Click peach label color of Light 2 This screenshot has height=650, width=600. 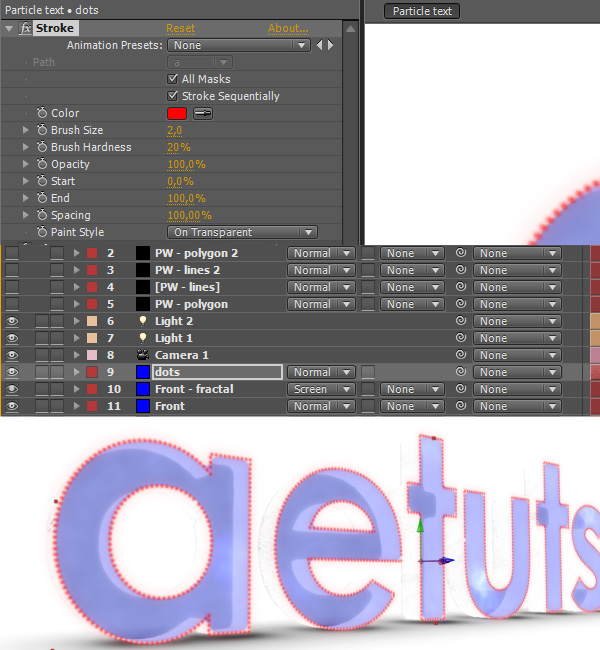coord(92,321)
